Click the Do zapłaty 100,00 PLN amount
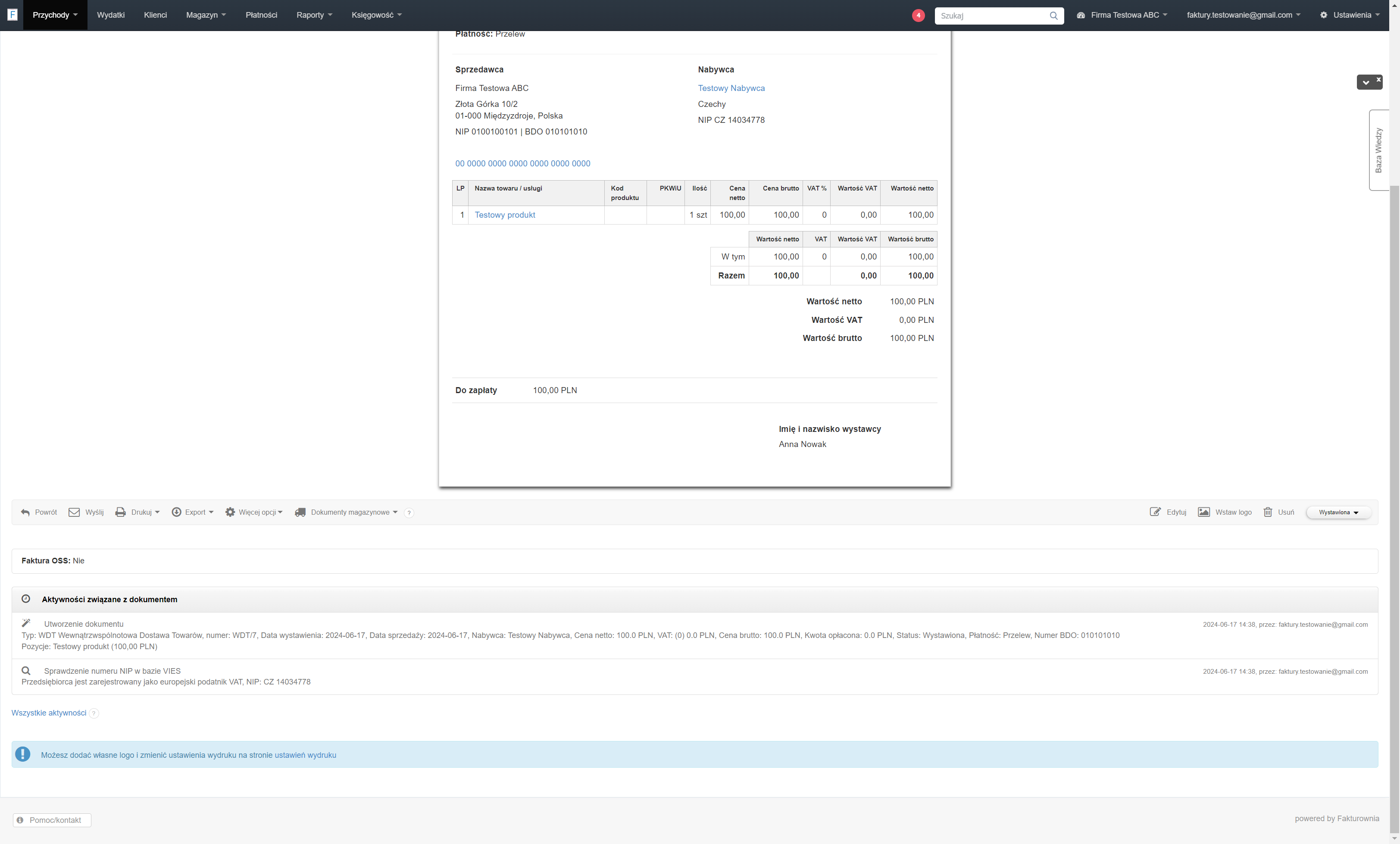The height and width of the screenshot is (844, 1400). pos(555,391)
